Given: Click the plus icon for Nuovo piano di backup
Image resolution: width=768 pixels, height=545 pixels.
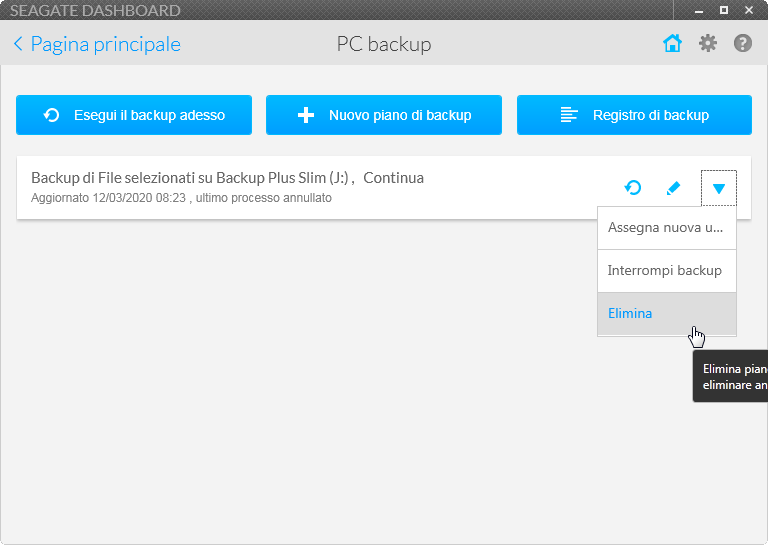Looking at the screenshot, I should (306, 115).
